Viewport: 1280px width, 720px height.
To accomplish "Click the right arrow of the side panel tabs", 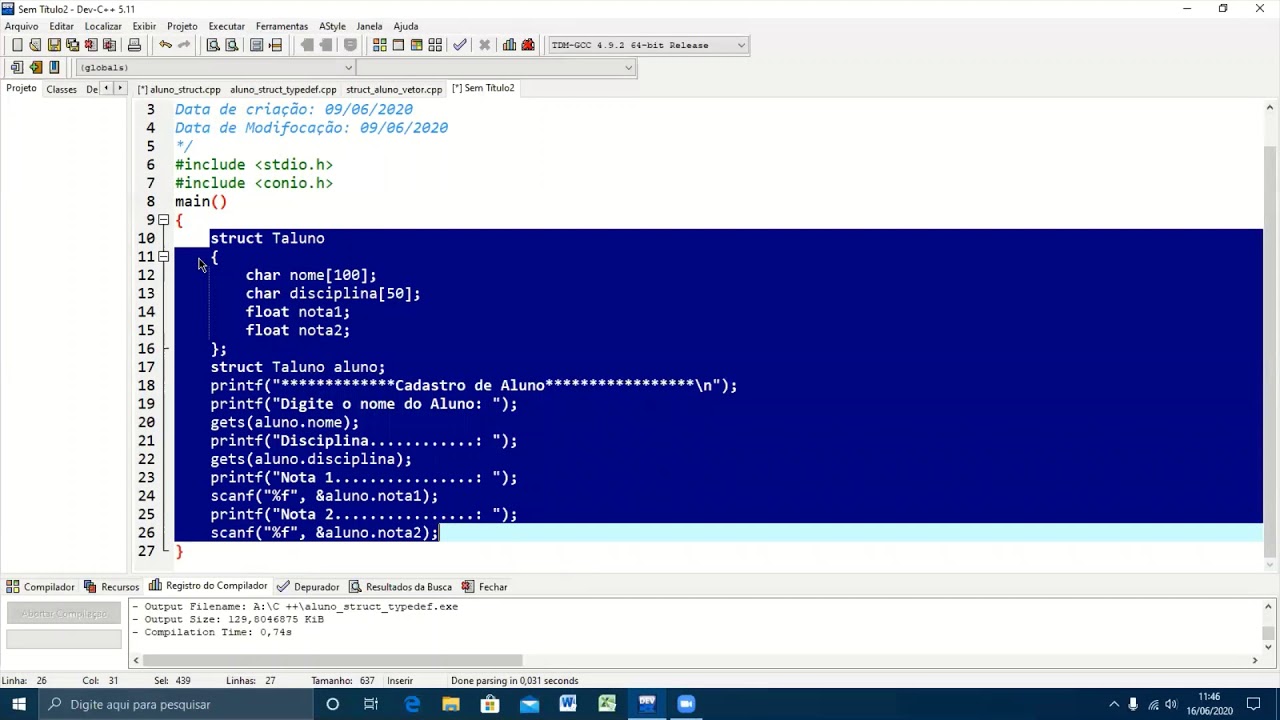I will point(120,89).
